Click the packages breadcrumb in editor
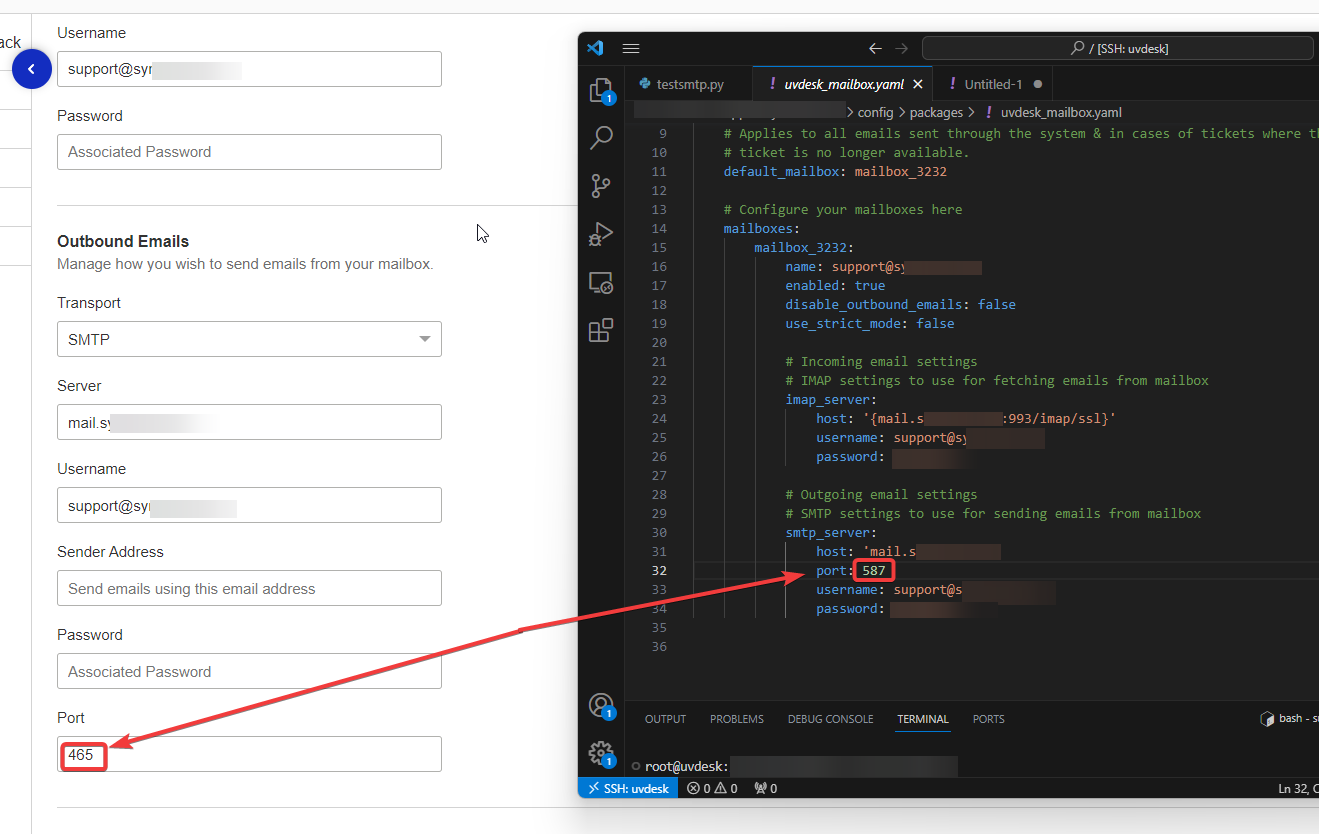 936,112
